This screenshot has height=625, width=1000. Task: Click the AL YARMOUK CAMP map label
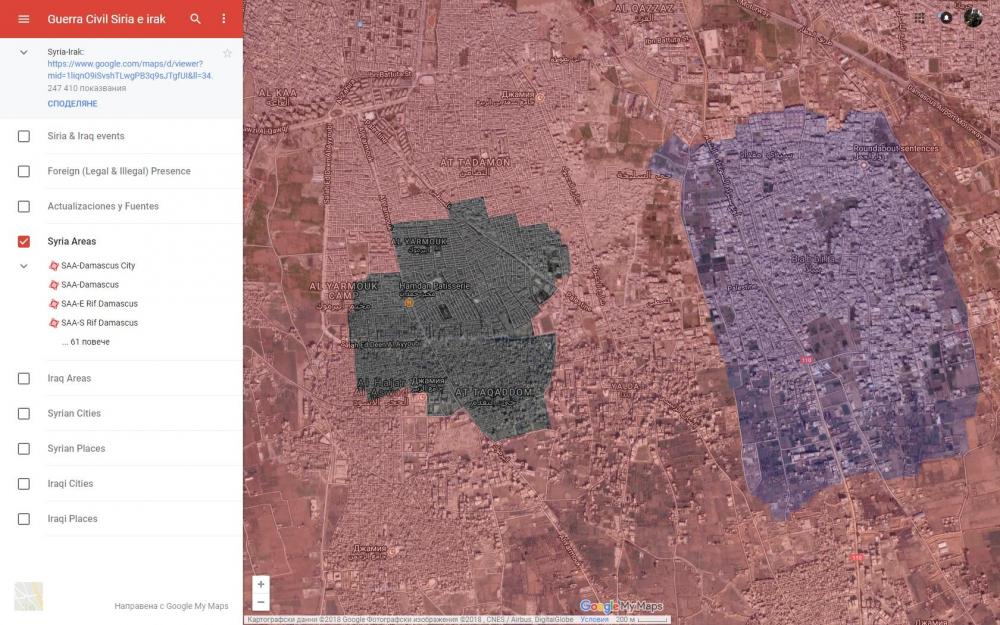[x=343, y=291]
